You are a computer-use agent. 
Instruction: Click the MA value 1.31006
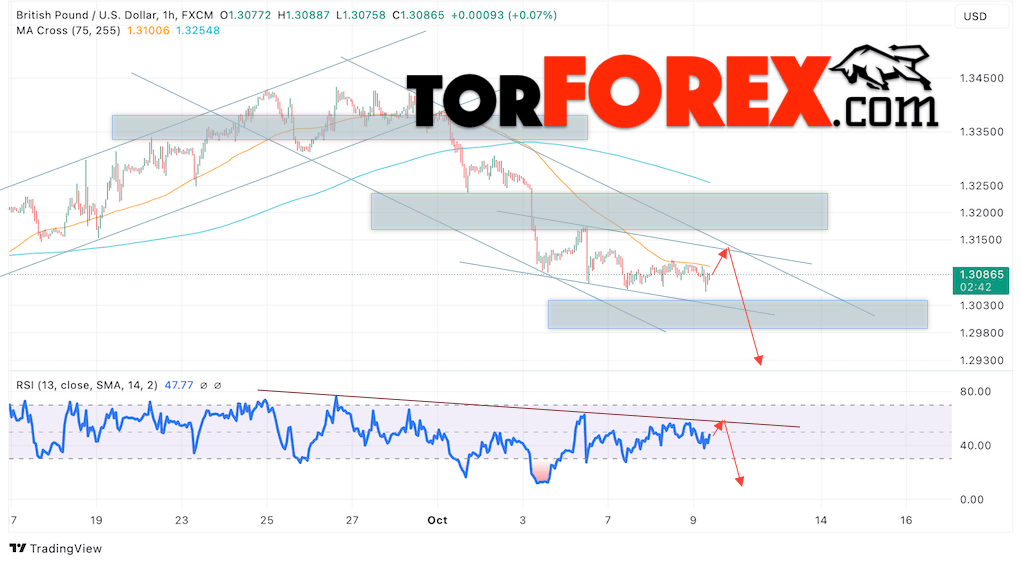[148, 31]
